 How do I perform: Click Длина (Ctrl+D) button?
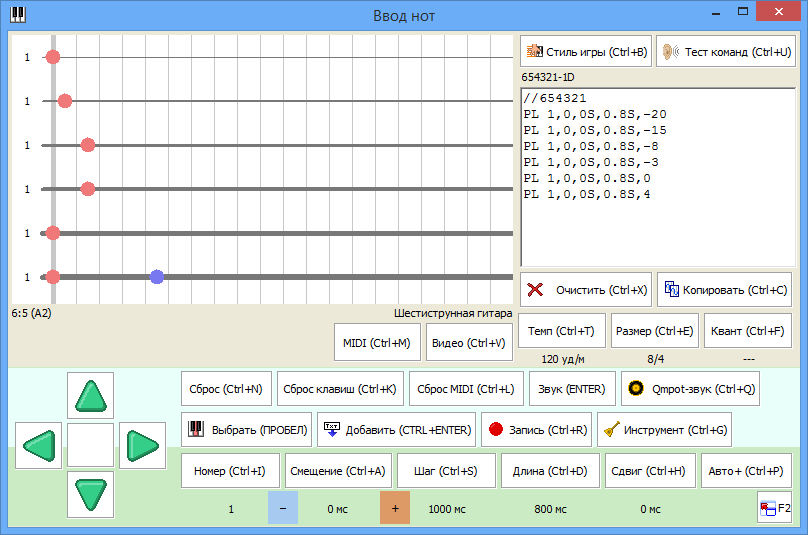pyautogui.click(x=550, y=471)
